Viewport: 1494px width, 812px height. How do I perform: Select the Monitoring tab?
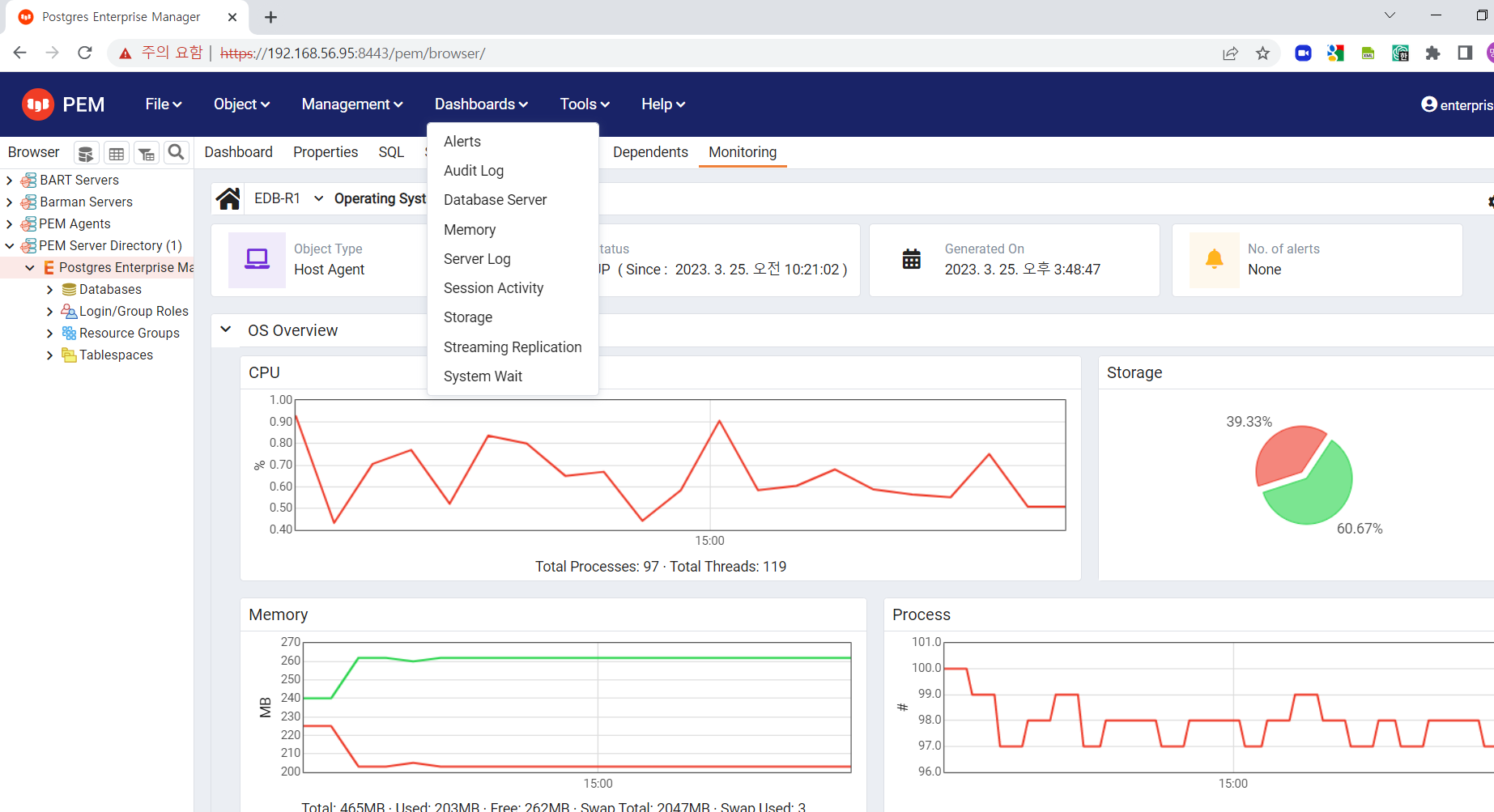(x=743, y=152)
